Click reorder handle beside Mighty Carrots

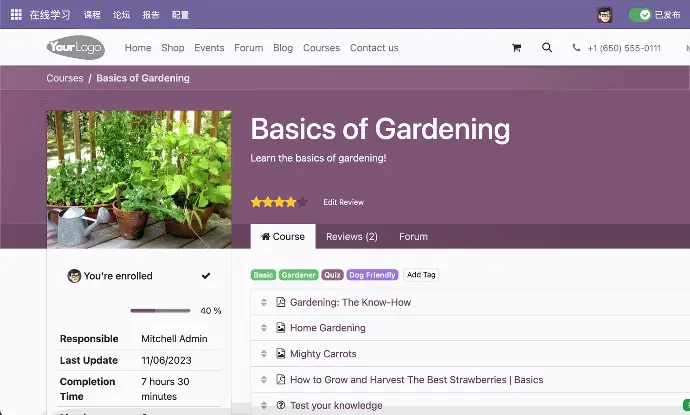(x=264, y=354)
